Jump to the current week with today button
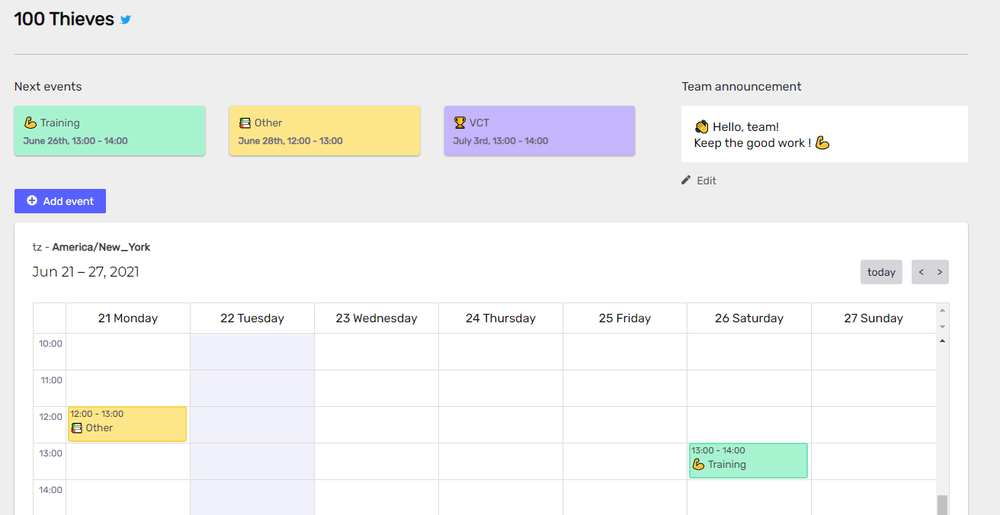This screenshot has height=515, width=1000. (881, 272)
